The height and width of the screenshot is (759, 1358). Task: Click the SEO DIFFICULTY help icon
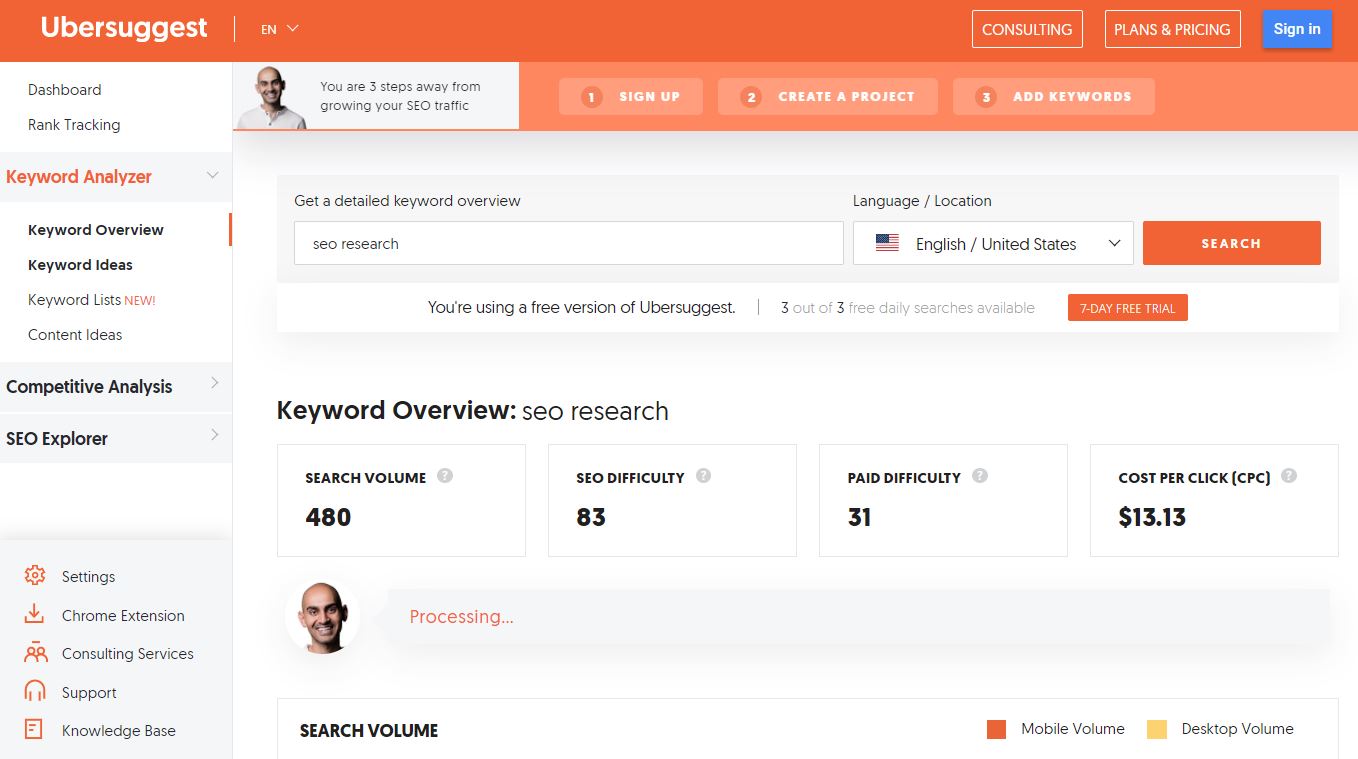(703, 476)
